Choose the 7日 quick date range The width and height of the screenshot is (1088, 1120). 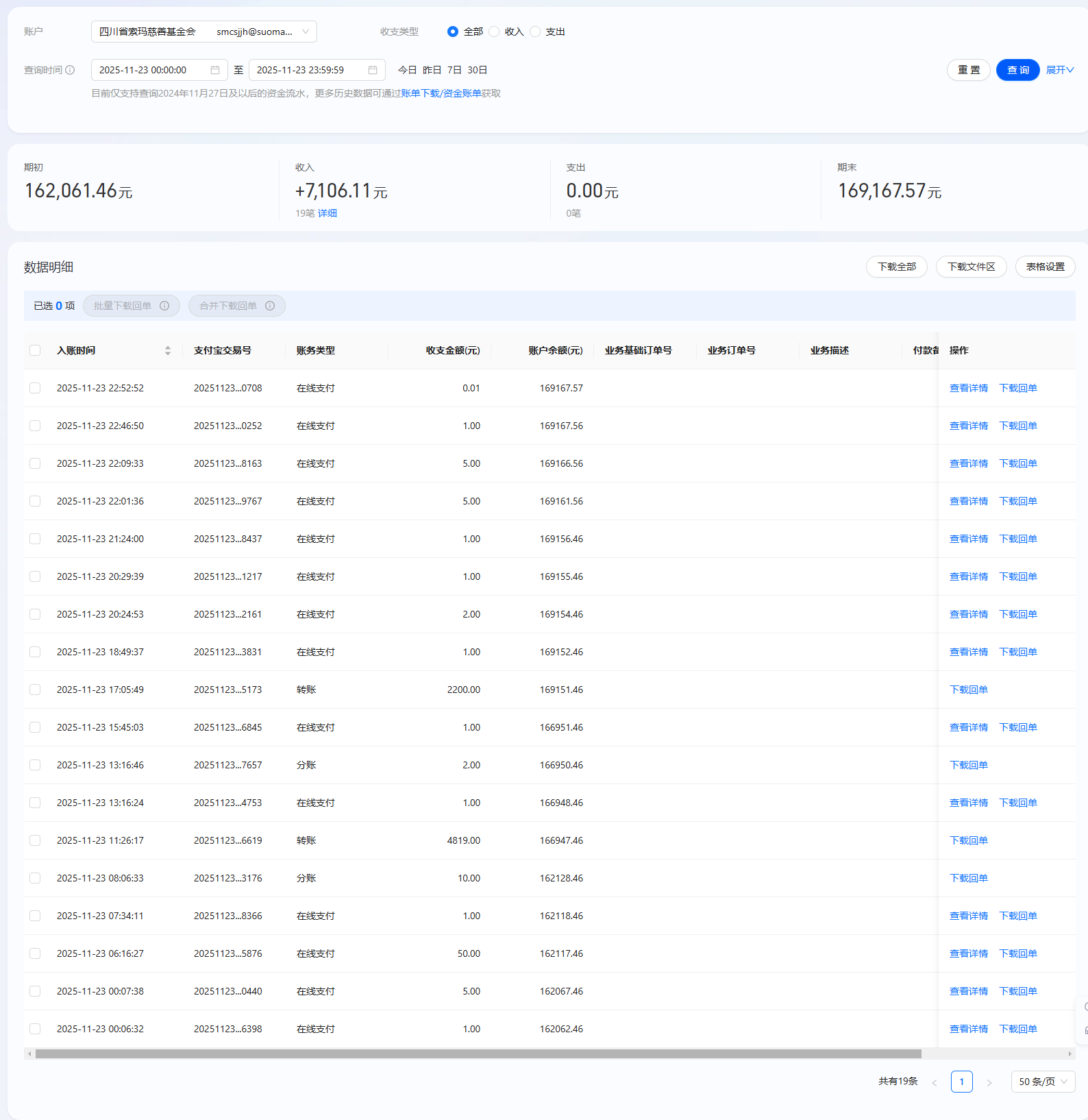(x=454, y=70)
